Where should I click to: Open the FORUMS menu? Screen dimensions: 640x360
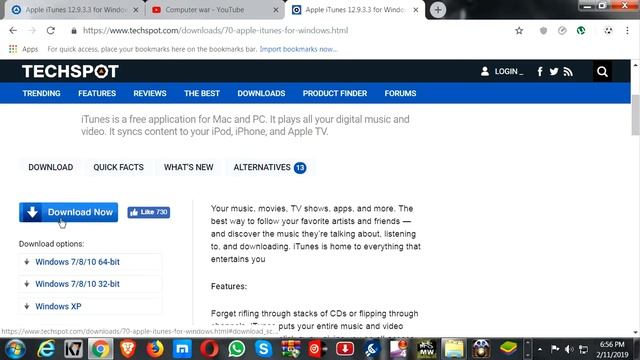coord(400,93)
